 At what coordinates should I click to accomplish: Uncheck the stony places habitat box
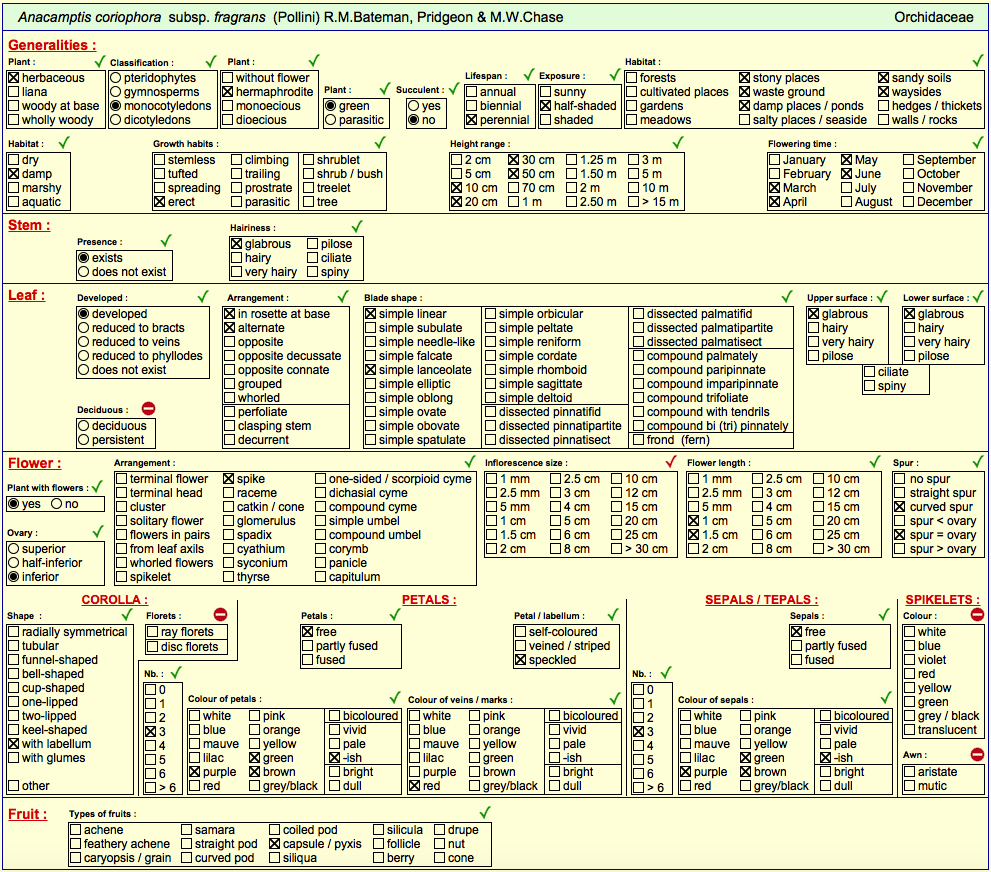pyautogui.click(x=745, y=78)
